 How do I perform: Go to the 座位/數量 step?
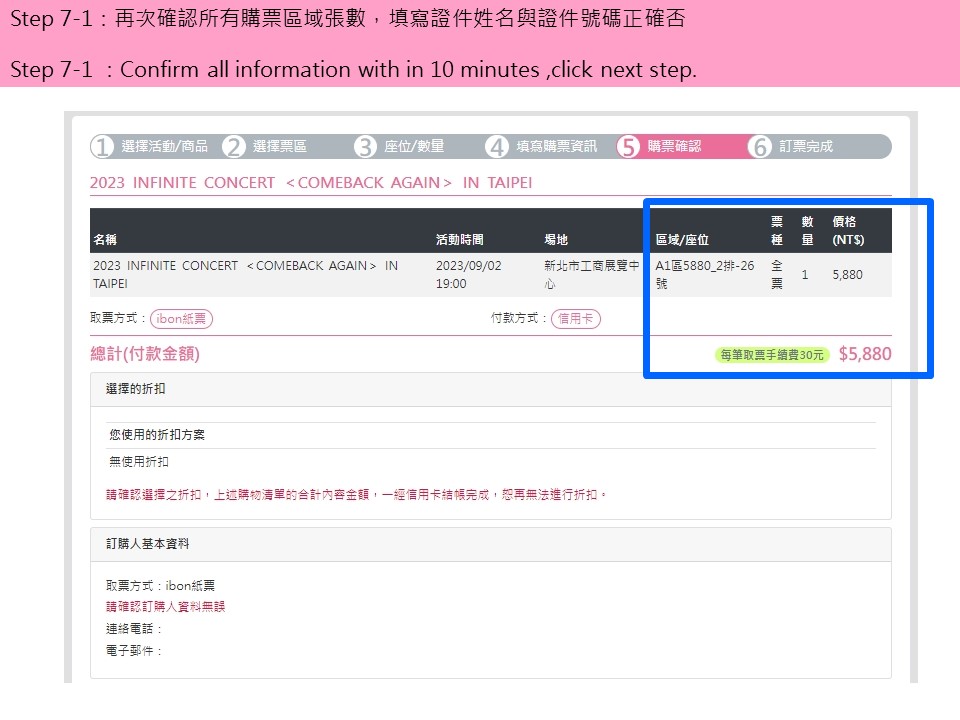point(414,146)
